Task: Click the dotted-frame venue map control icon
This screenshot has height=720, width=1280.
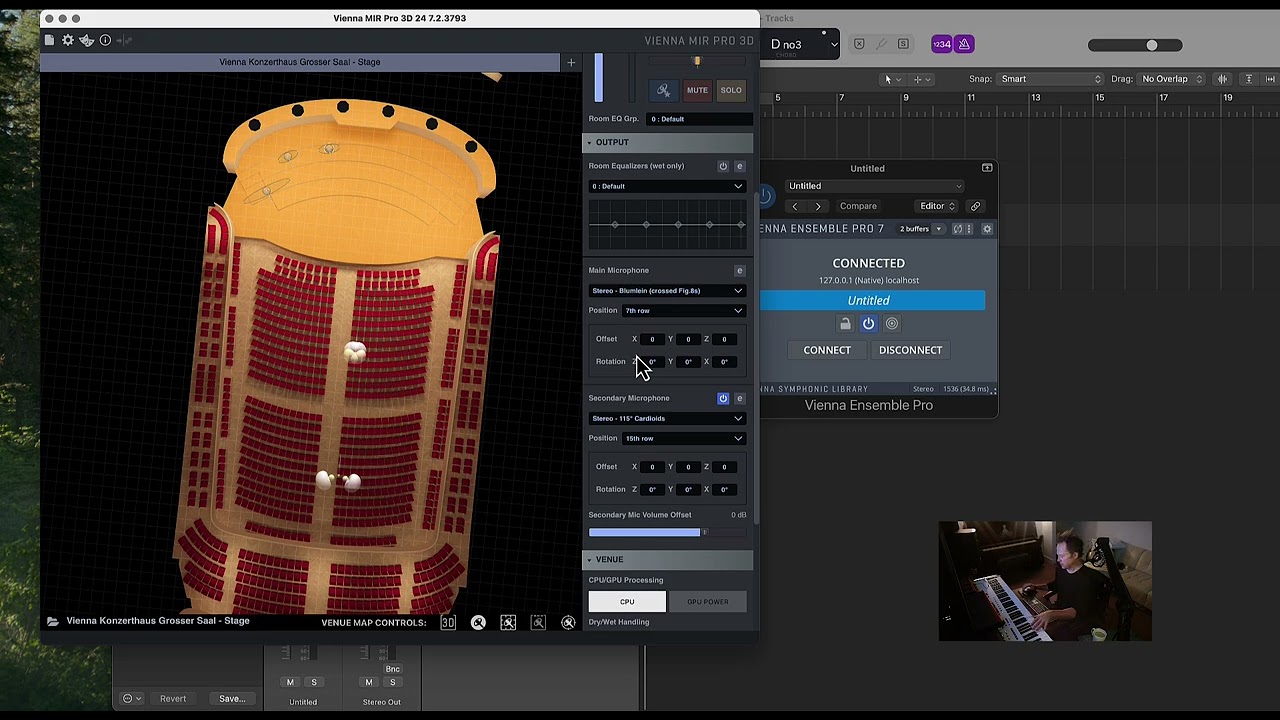Action: point(508,622)
